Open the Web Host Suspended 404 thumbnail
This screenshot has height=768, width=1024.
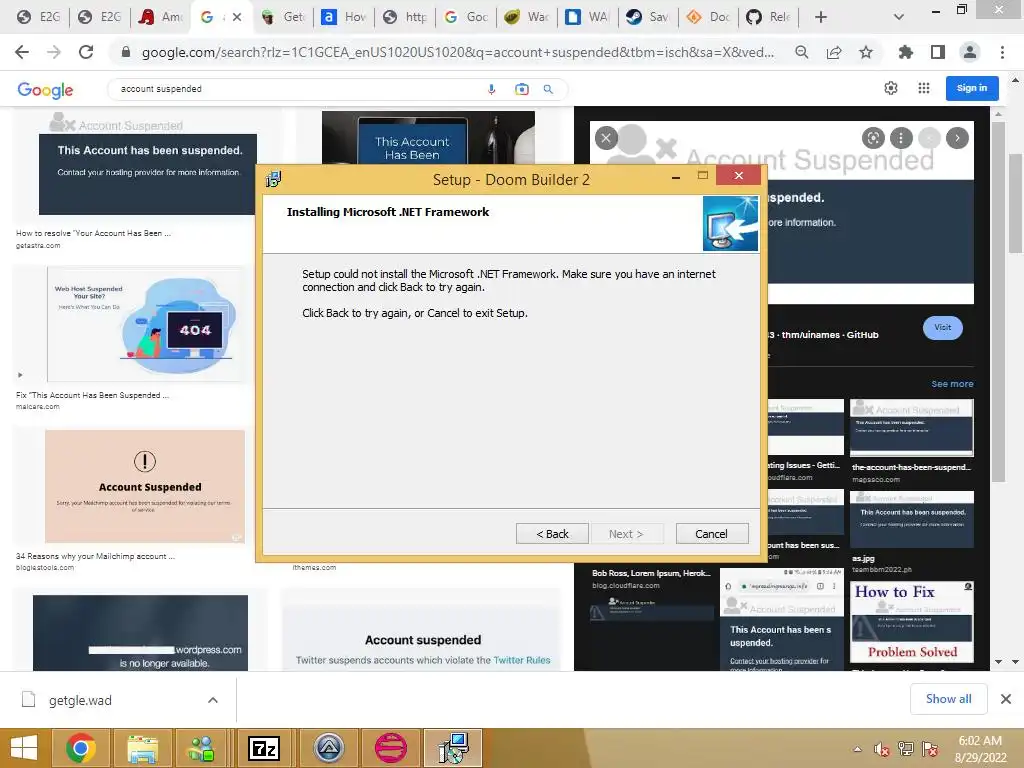[x=146, y=324]
